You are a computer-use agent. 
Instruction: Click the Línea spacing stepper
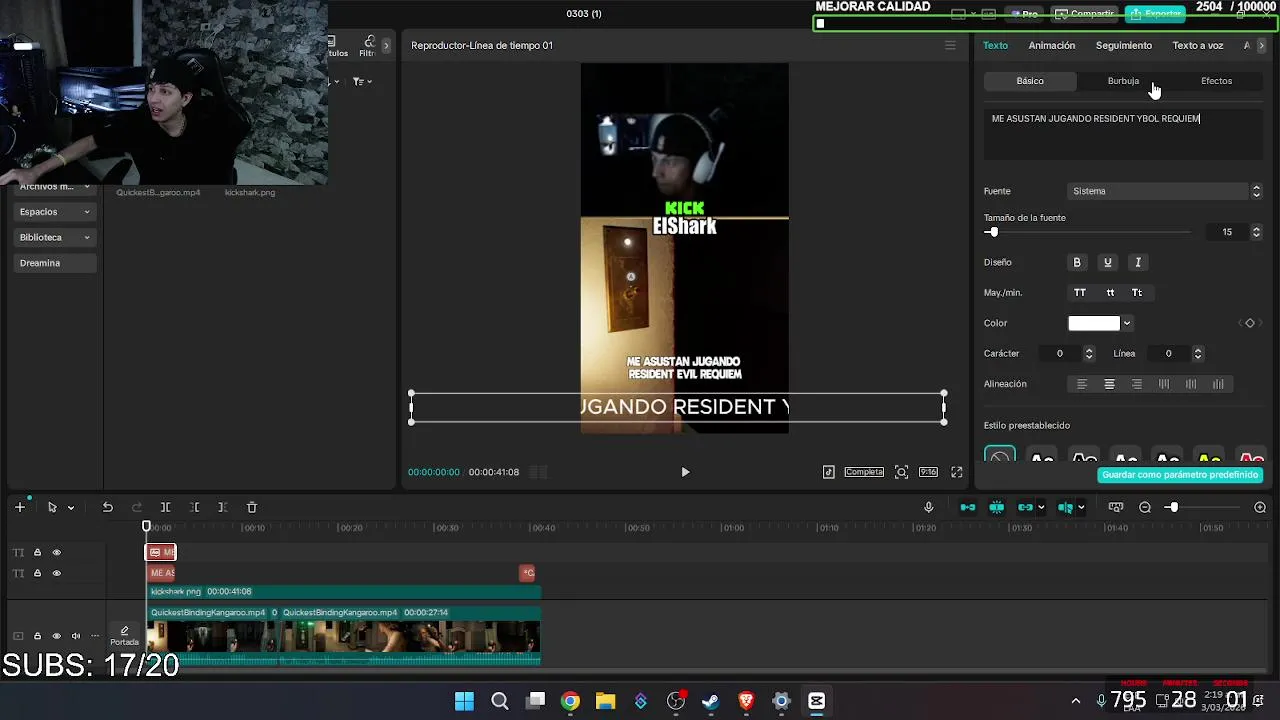[1198, 353]
